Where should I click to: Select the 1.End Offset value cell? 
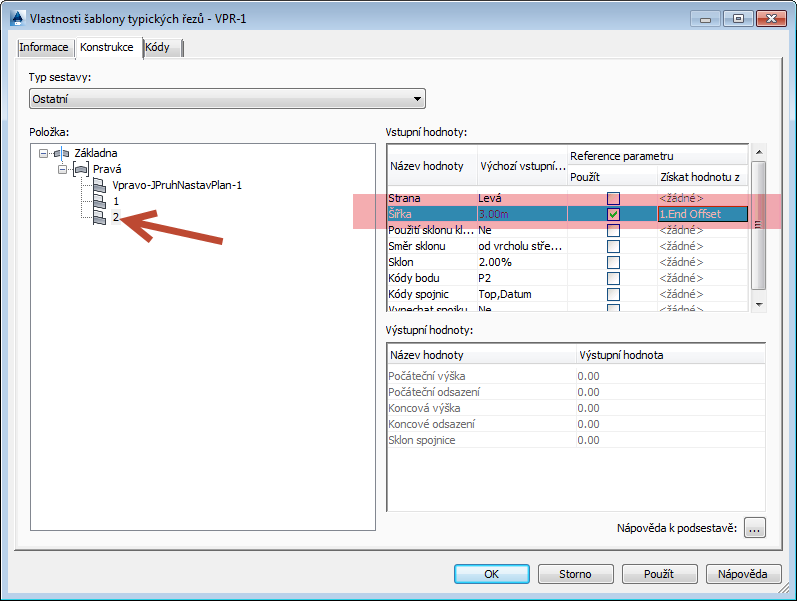pyautogui.click(x=702, y=214)
